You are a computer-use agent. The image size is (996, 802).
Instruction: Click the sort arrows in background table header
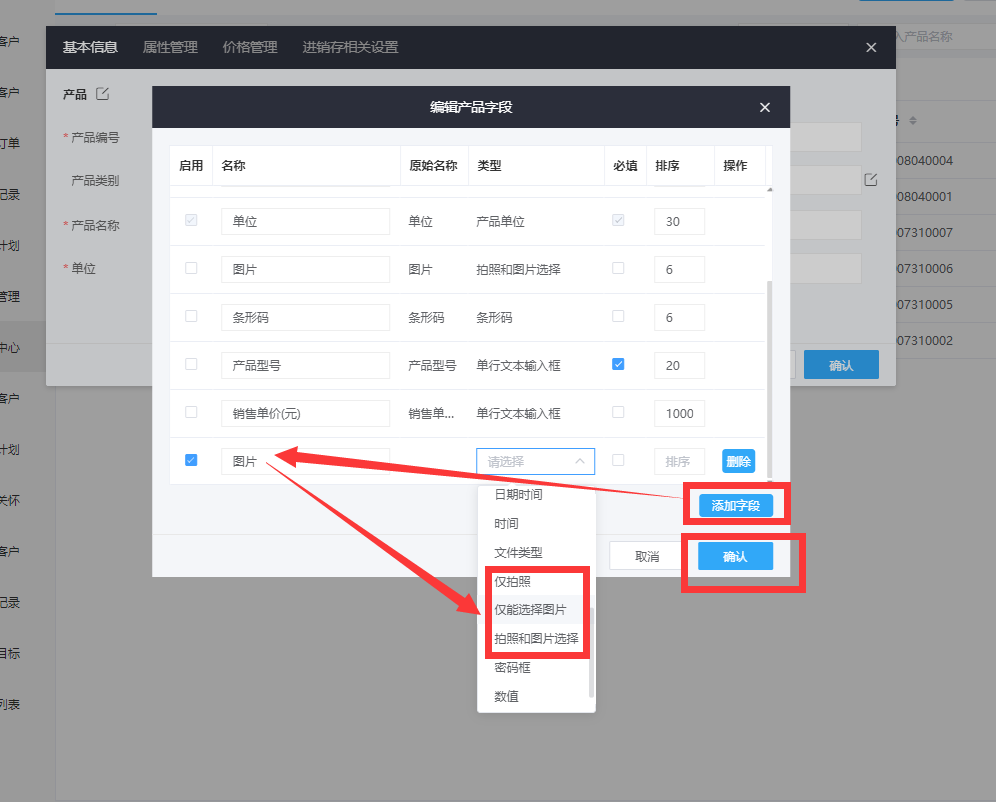click(913, 120)
